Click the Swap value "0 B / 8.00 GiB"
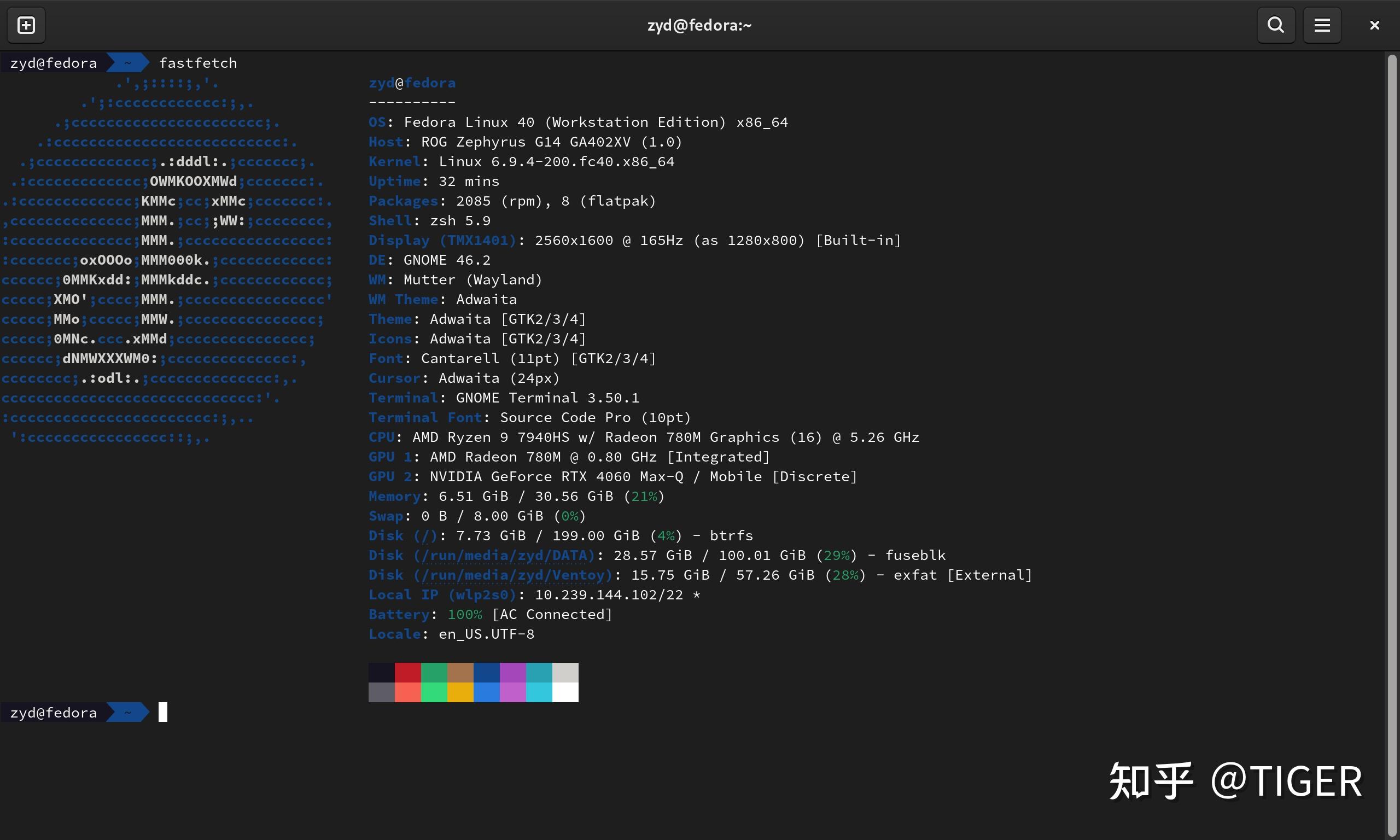The image size is (1400, 840). tap(483, 516)
